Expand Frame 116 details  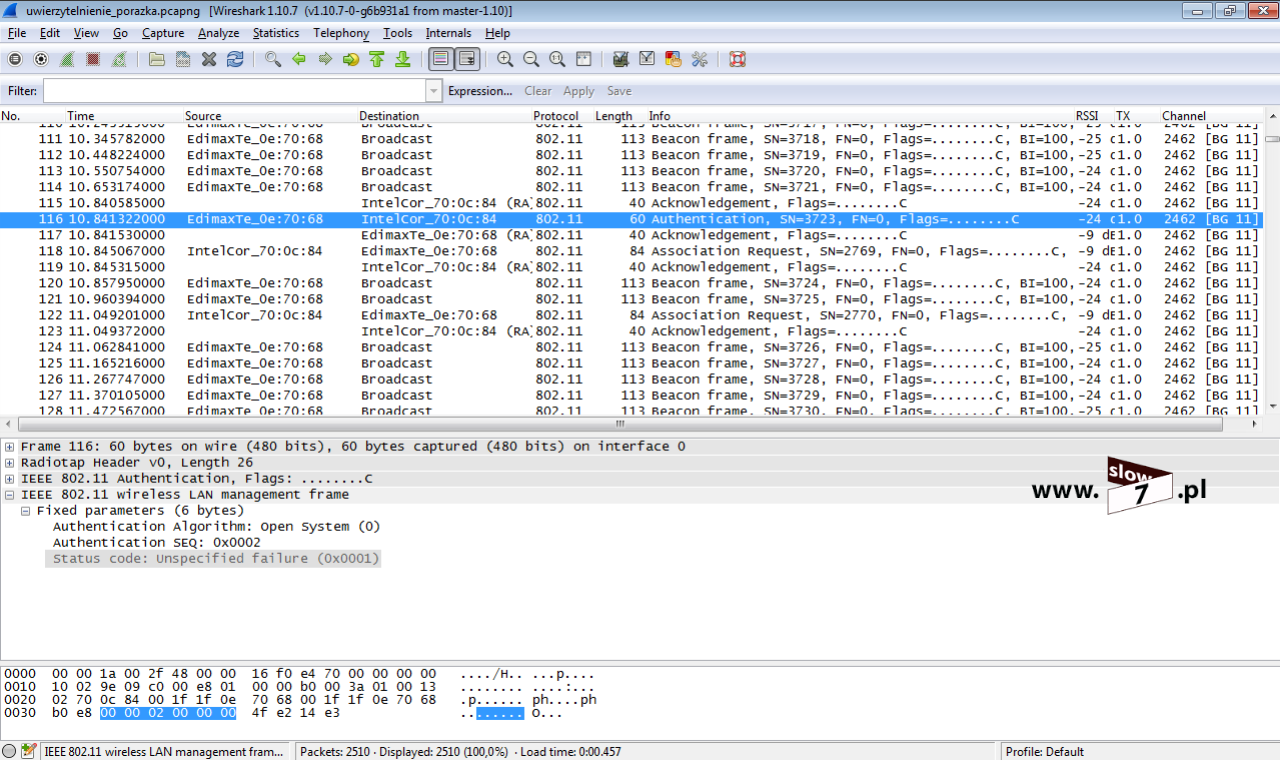tap(10, 447)
